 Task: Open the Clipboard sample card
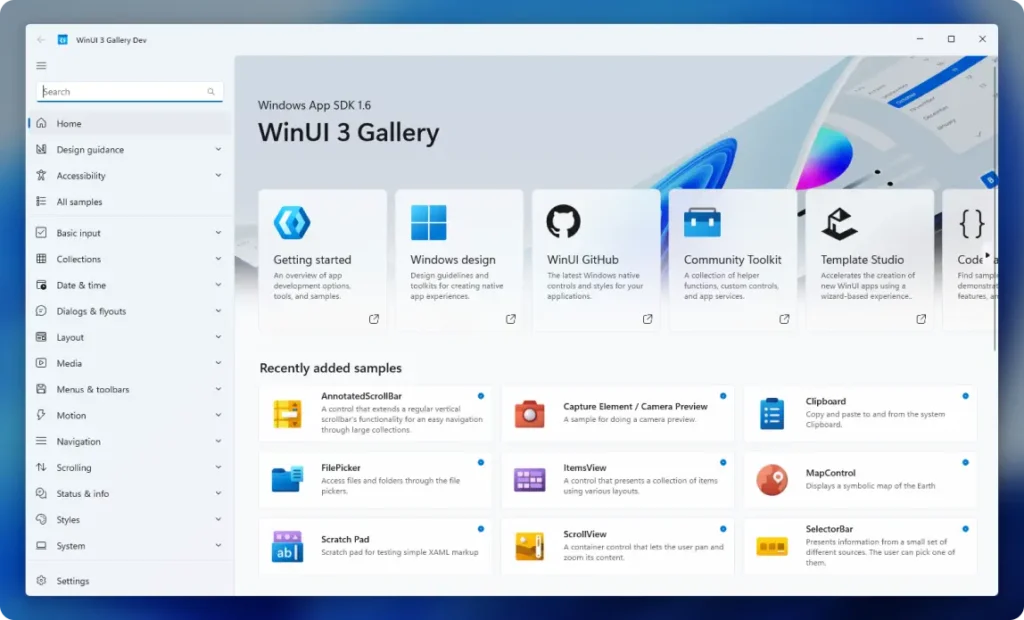[x=860, y=413]
